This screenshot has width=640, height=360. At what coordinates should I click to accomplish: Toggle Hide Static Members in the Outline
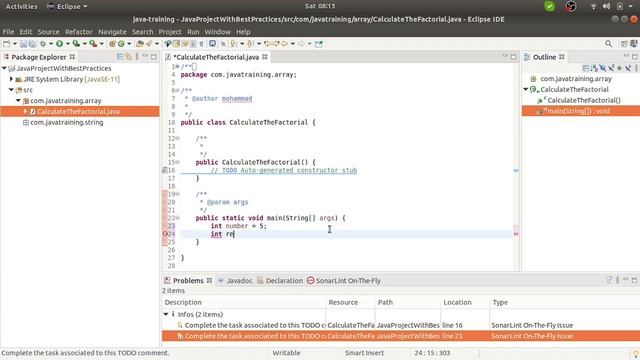611,68
